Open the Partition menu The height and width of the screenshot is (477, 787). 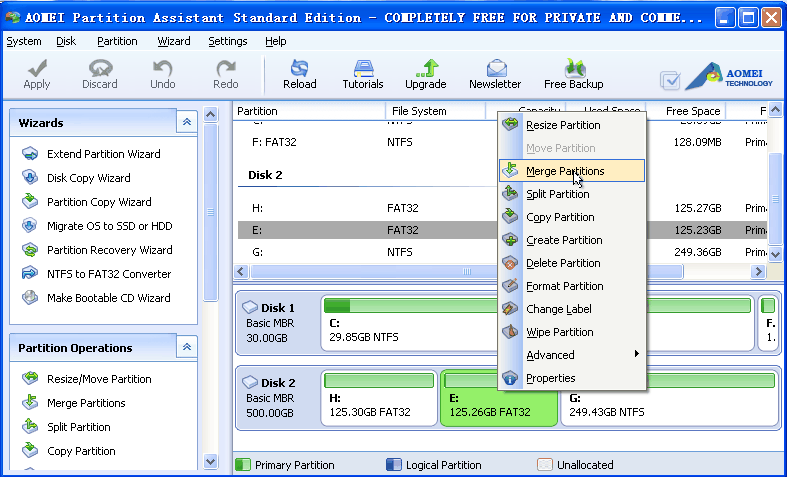pyautogui.click(x=117, y=41)
